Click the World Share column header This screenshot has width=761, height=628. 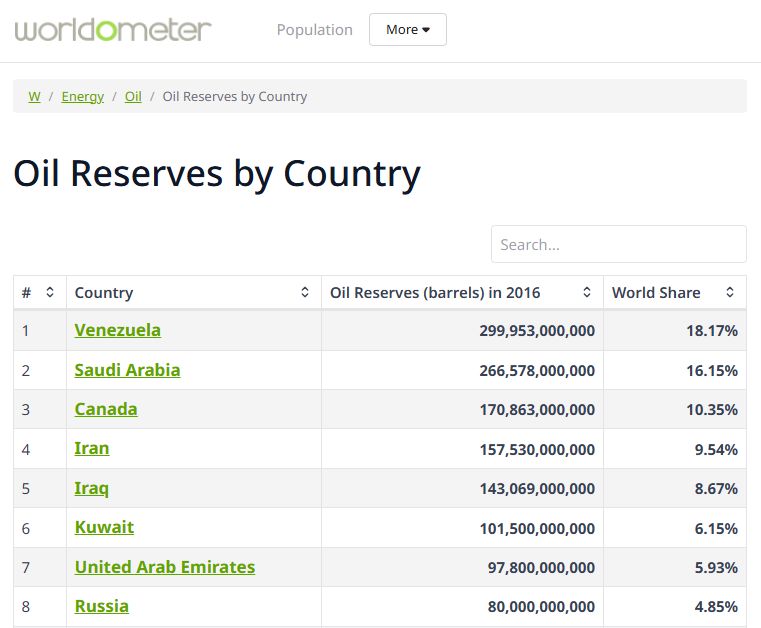click(656, 293)
